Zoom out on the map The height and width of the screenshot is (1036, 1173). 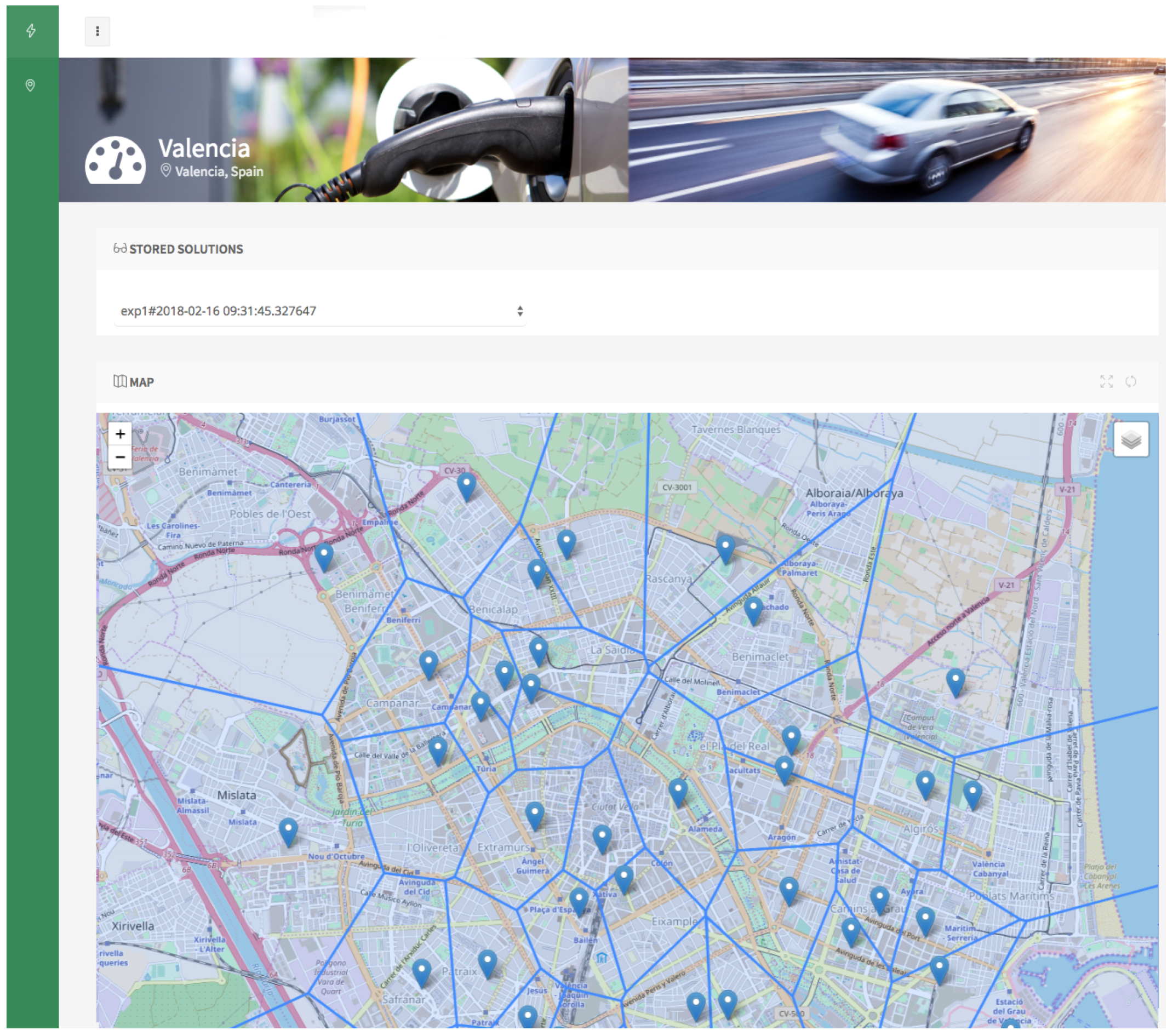[121, 457]
